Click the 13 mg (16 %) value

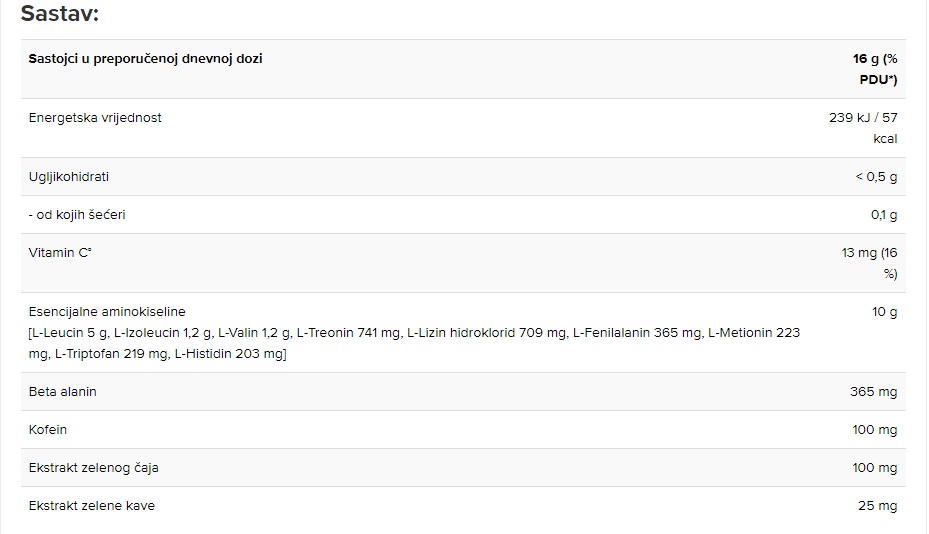(x=869, y=263)
